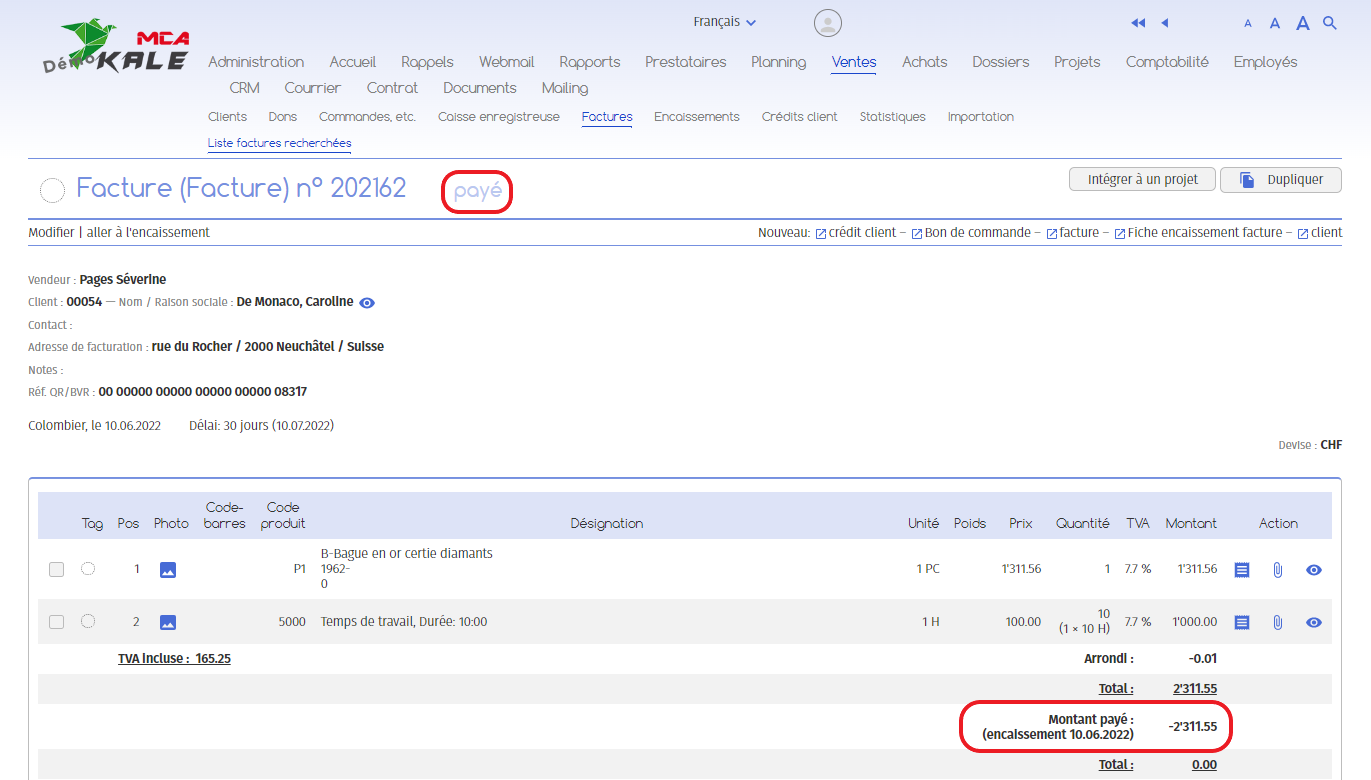Switch to the Statistiques sub-tab

pyautogui.click(x=892, y=117)
